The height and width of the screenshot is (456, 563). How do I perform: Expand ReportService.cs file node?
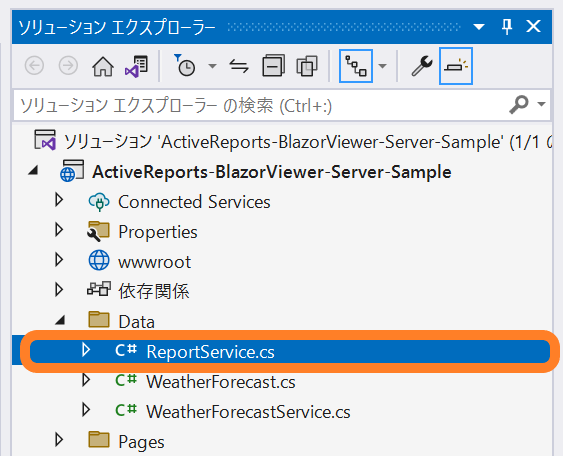[x=86, y=349]
